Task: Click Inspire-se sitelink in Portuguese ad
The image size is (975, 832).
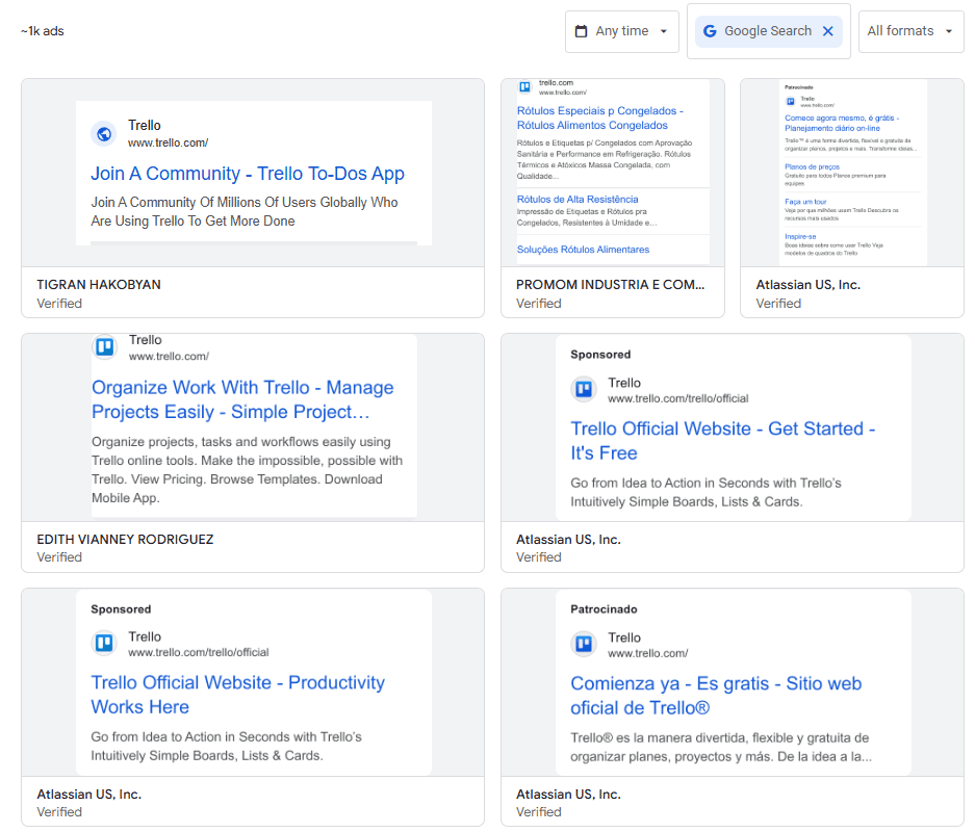Action: (x=800, y=236)
